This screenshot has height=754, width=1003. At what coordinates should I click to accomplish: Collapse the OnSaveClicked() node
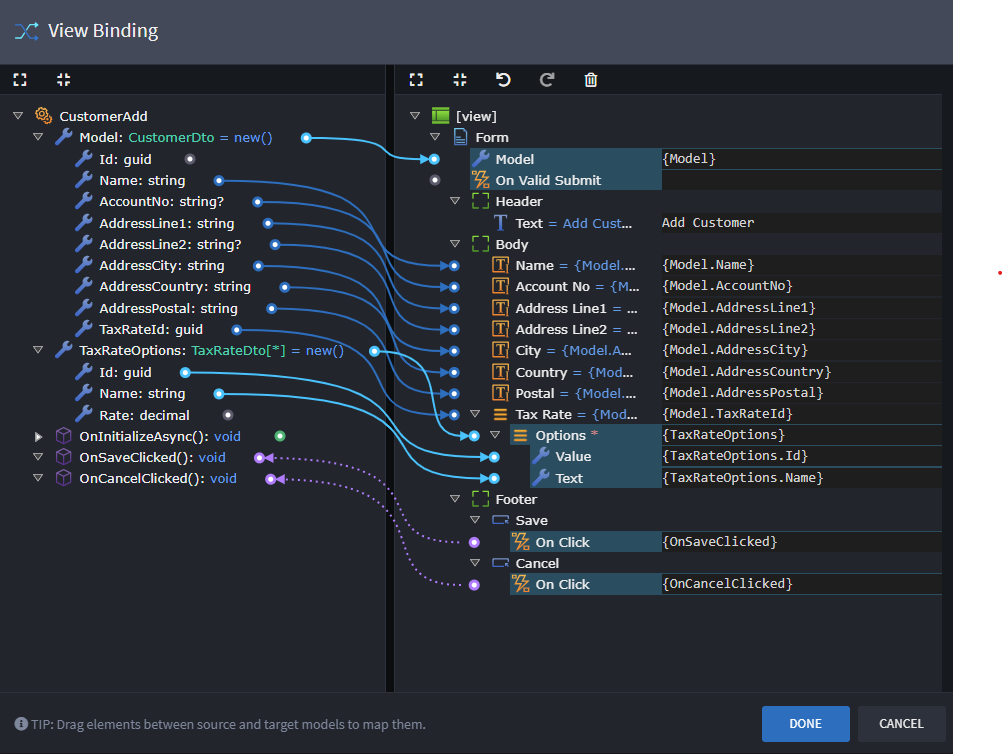(x=38, y=457)
